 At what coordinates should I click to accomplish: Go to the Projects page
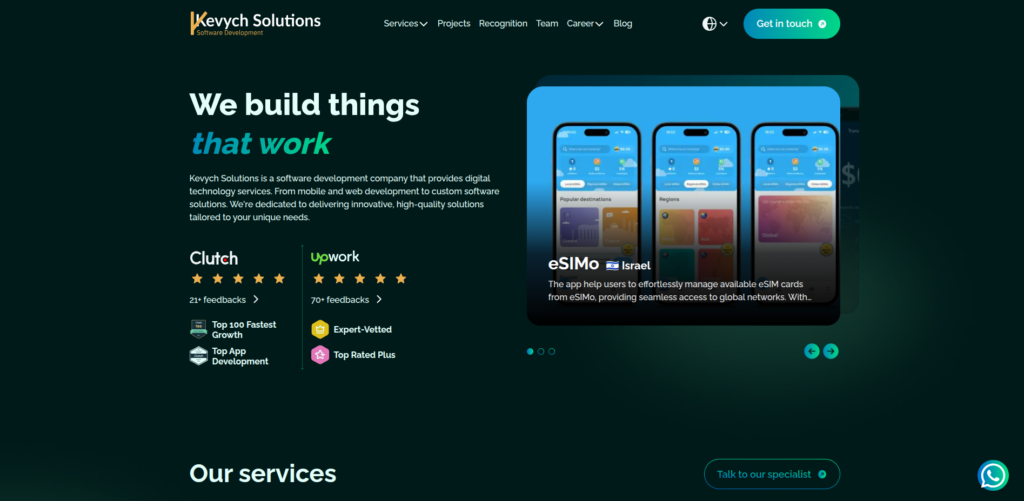(x=454, y=24)
